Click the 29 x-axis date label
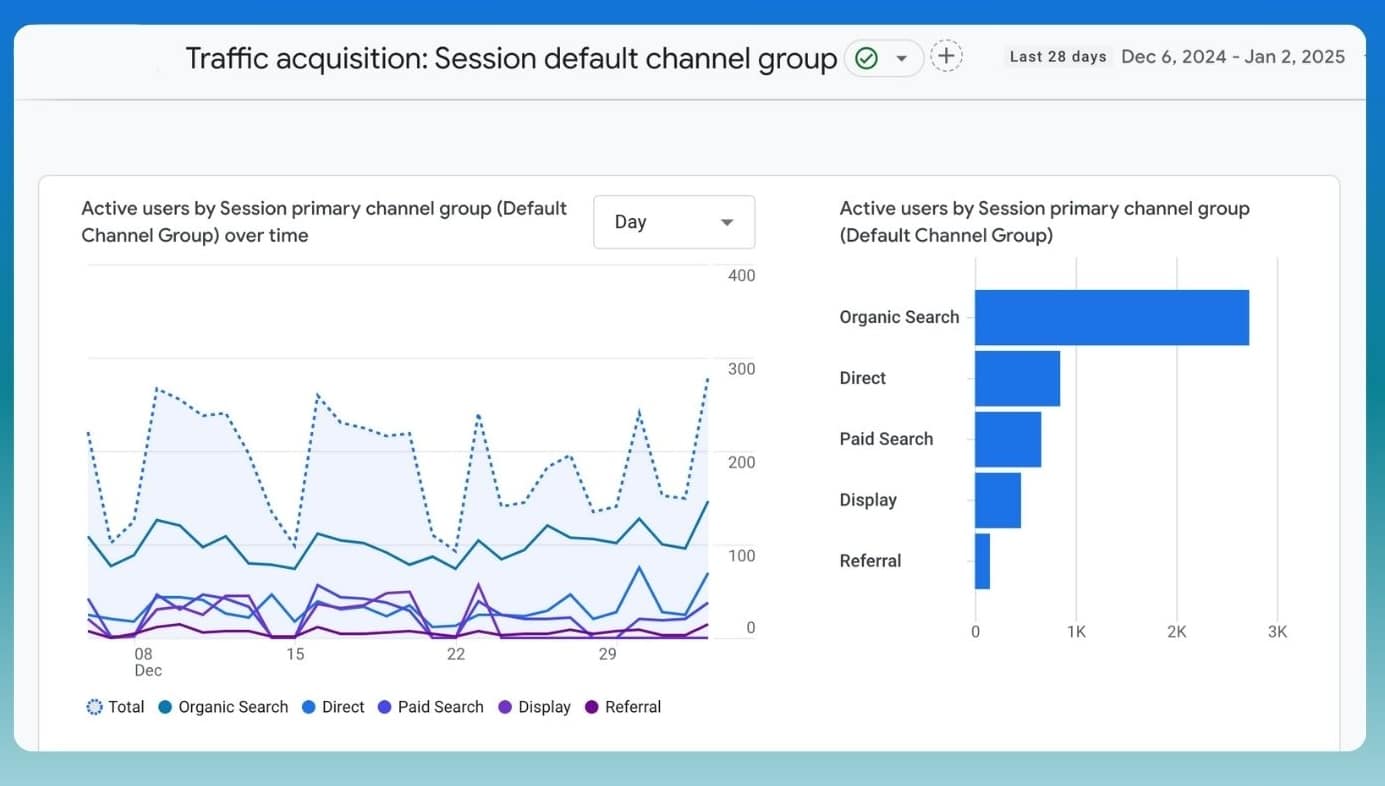The height and width of the screenshot is (786, 1385). point(608,654)
